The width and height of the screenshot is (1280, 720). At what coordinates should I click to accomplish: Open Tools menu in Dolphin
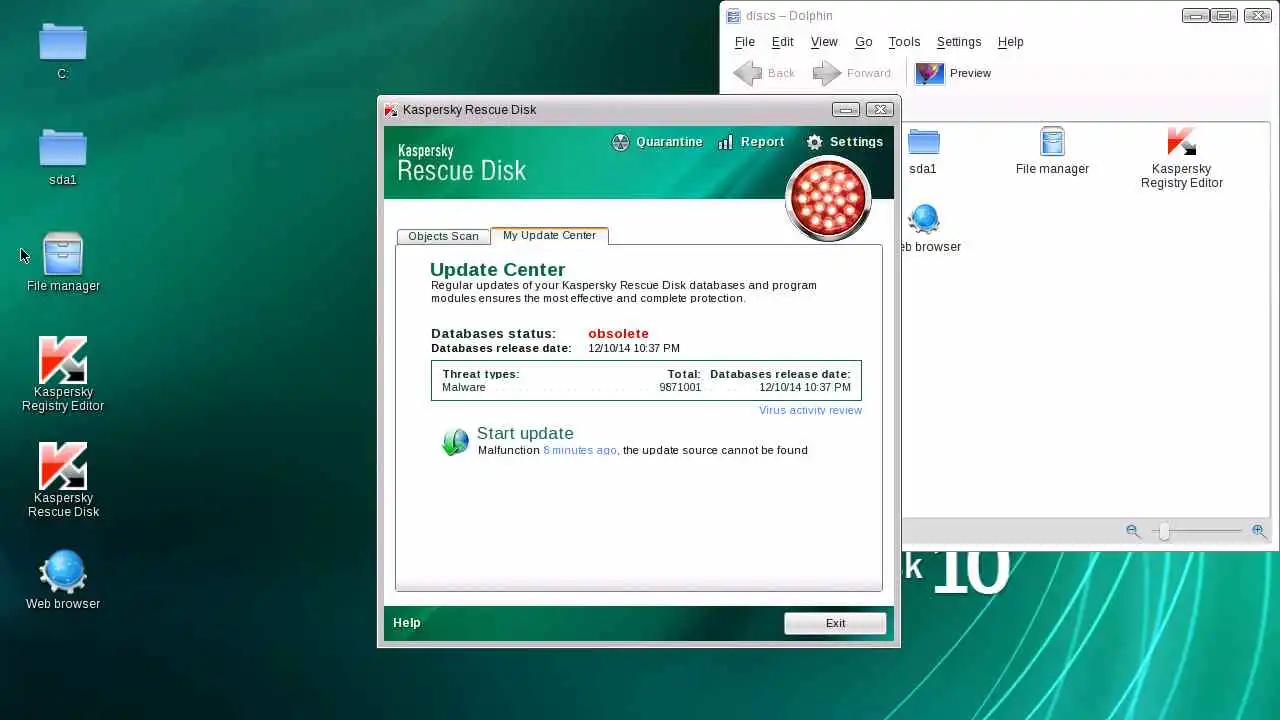point(904,42)
